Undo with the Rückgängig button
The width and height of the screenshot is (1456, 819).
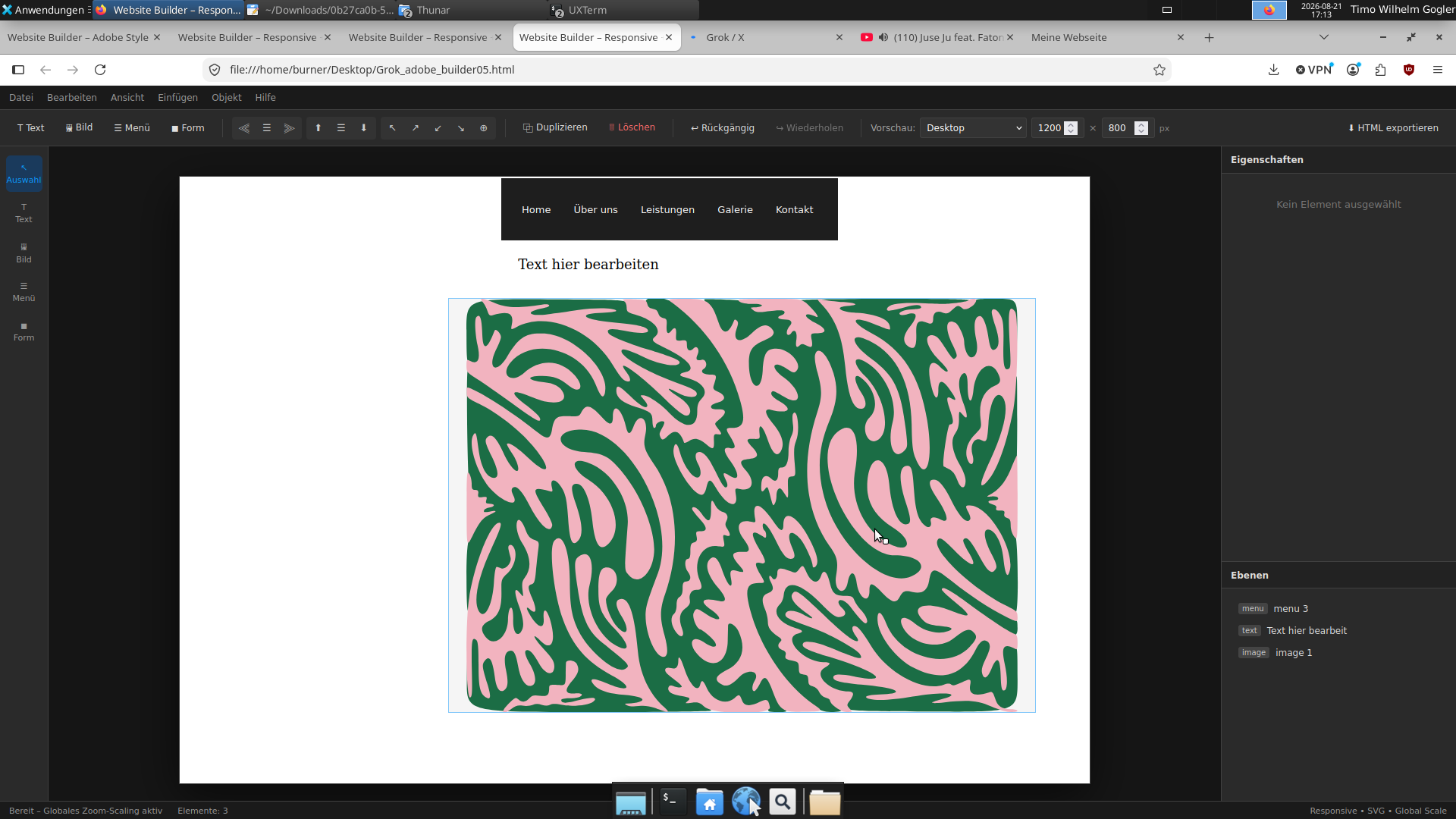pos(723,128)
